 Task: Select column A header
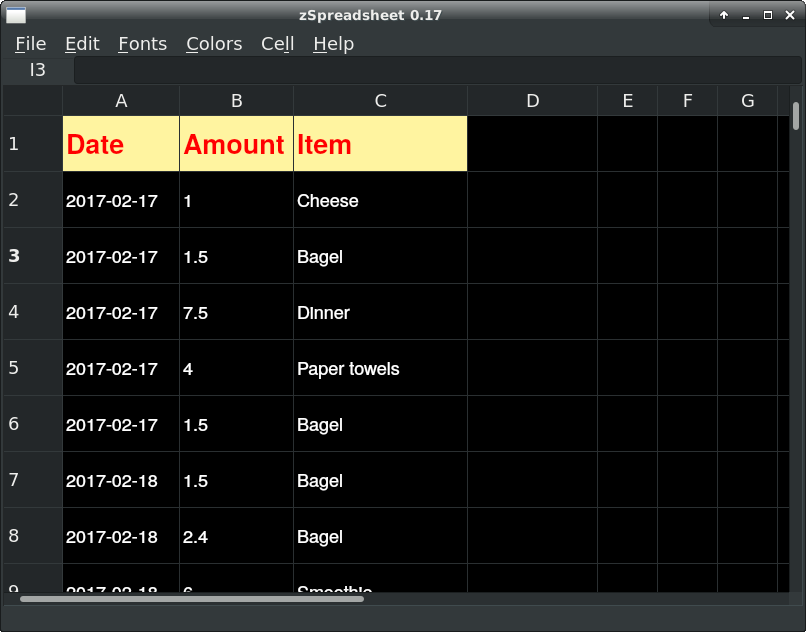[x=121, y=101]
